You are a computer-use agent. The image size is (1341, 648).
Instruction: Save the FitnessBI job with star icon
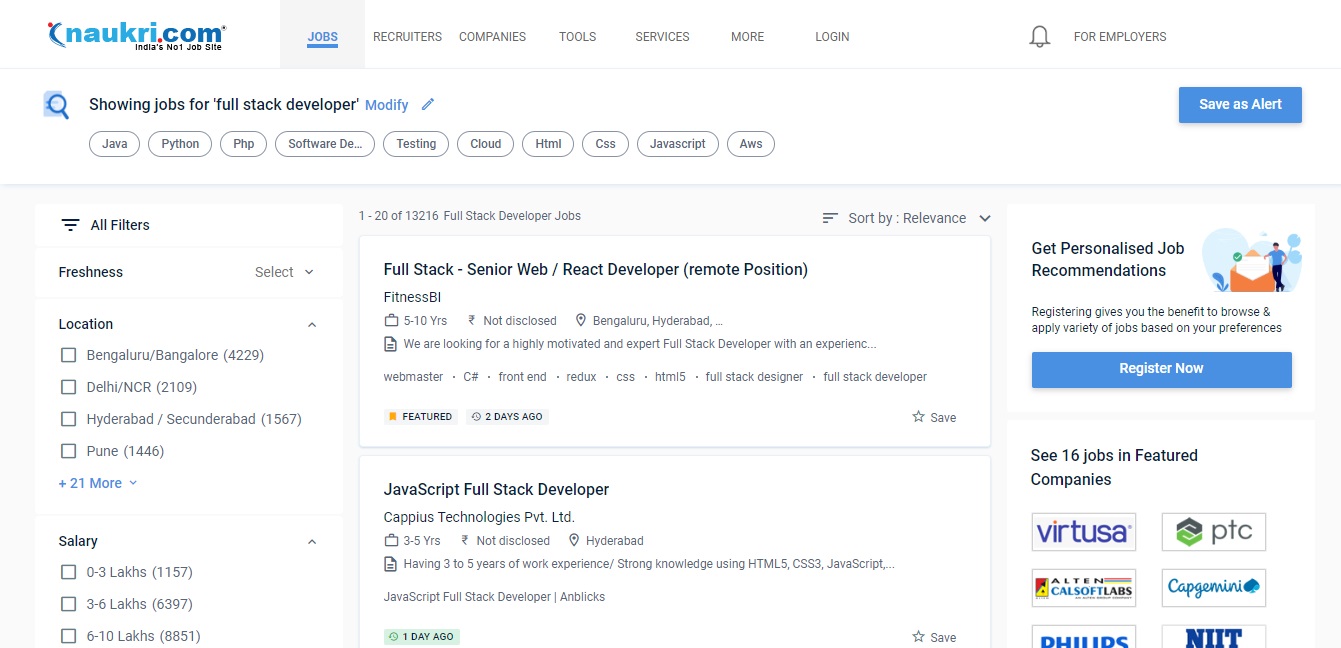click(x=918, y=417)
